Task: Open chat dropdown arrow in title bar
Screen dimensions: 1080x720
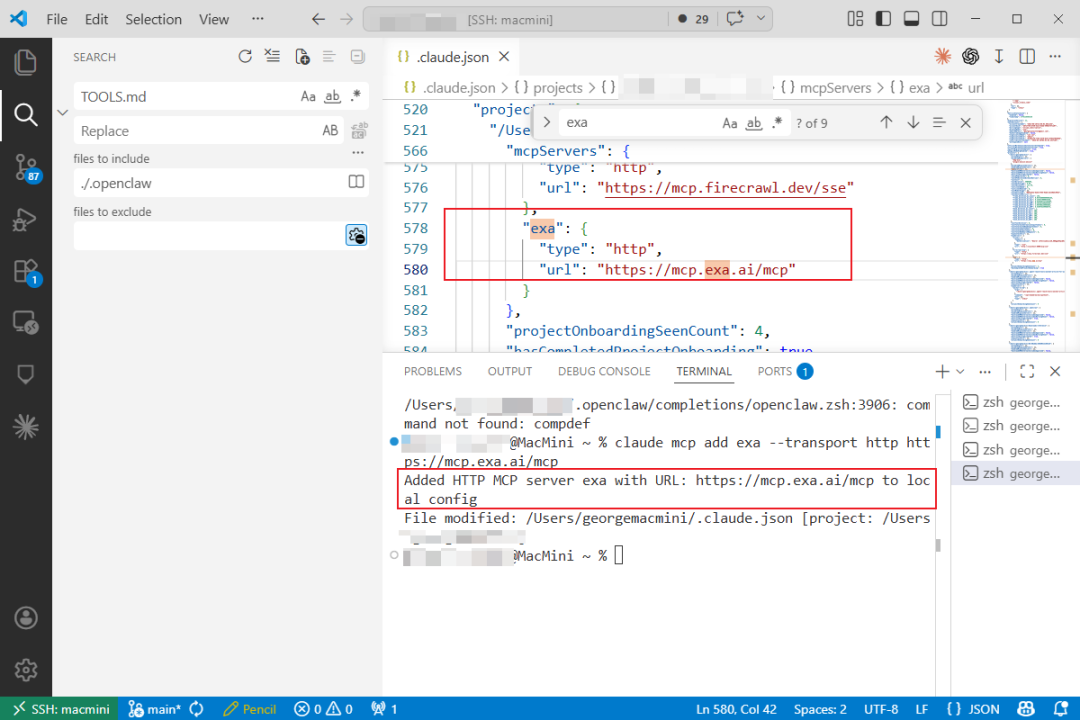Action: pos(760,19)
